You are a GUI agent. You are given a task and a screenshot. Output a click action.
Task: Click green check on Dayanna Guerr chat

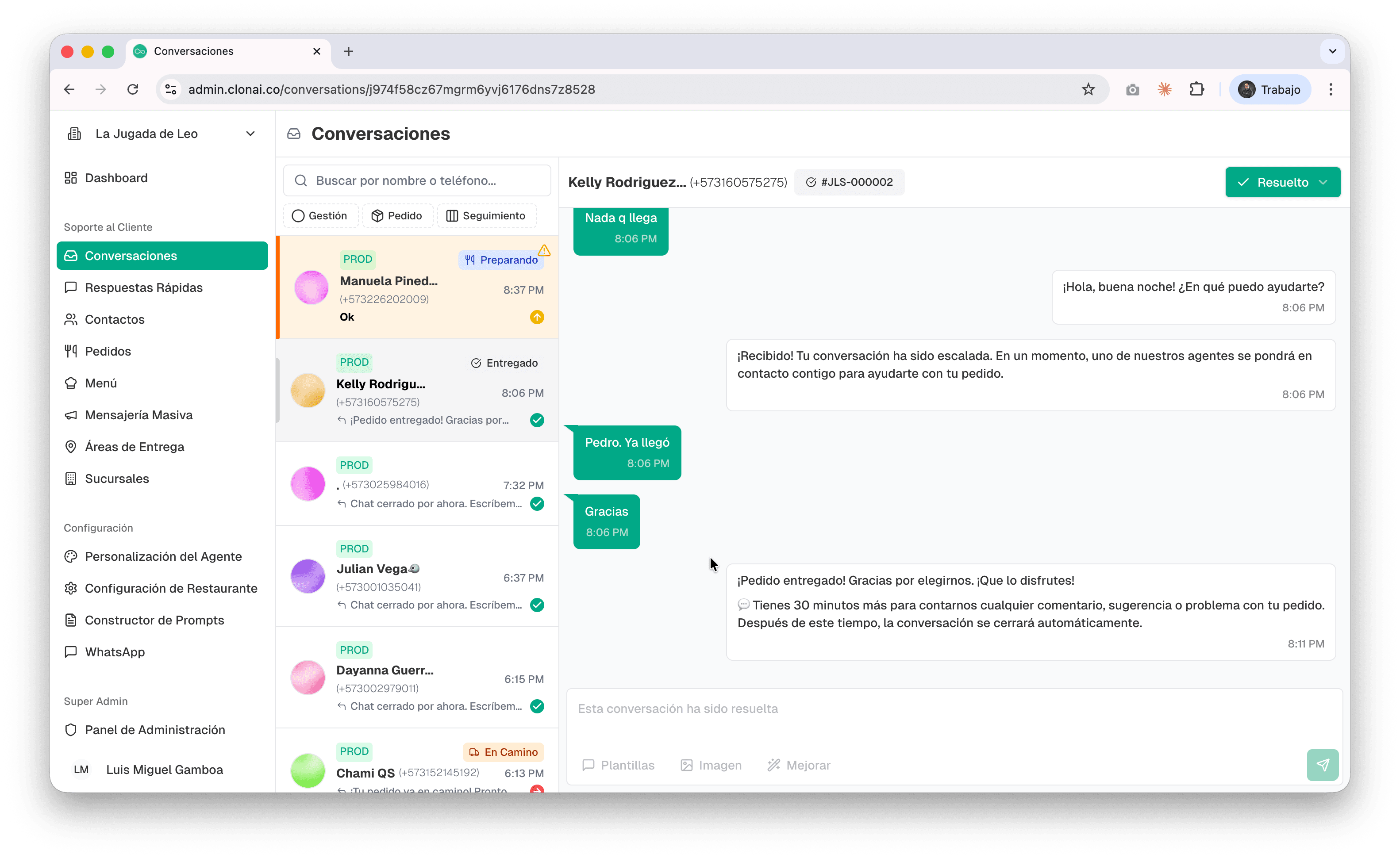pyautogui.click(x=537, y=706)
